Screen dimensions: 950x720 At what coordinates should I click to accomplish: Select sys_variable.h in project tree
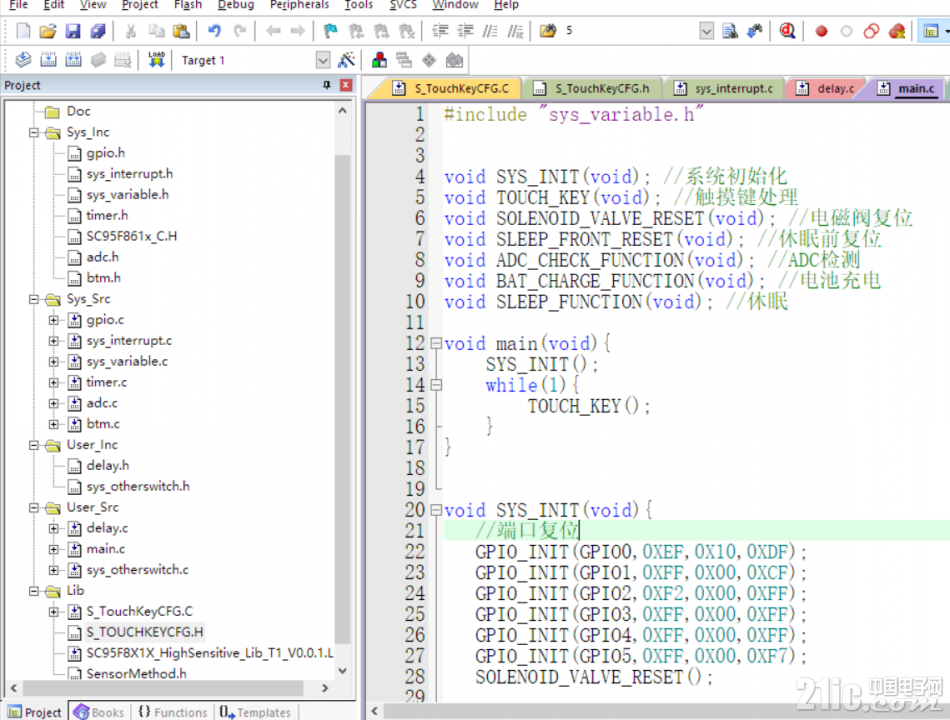point(127,195)
